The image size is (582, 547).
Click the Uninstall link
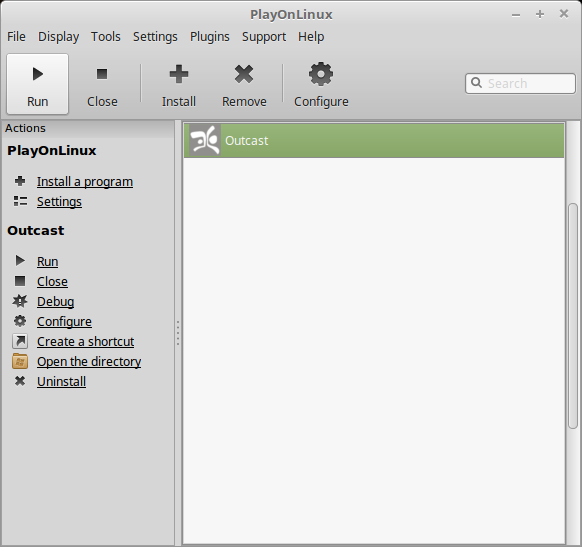62,382
